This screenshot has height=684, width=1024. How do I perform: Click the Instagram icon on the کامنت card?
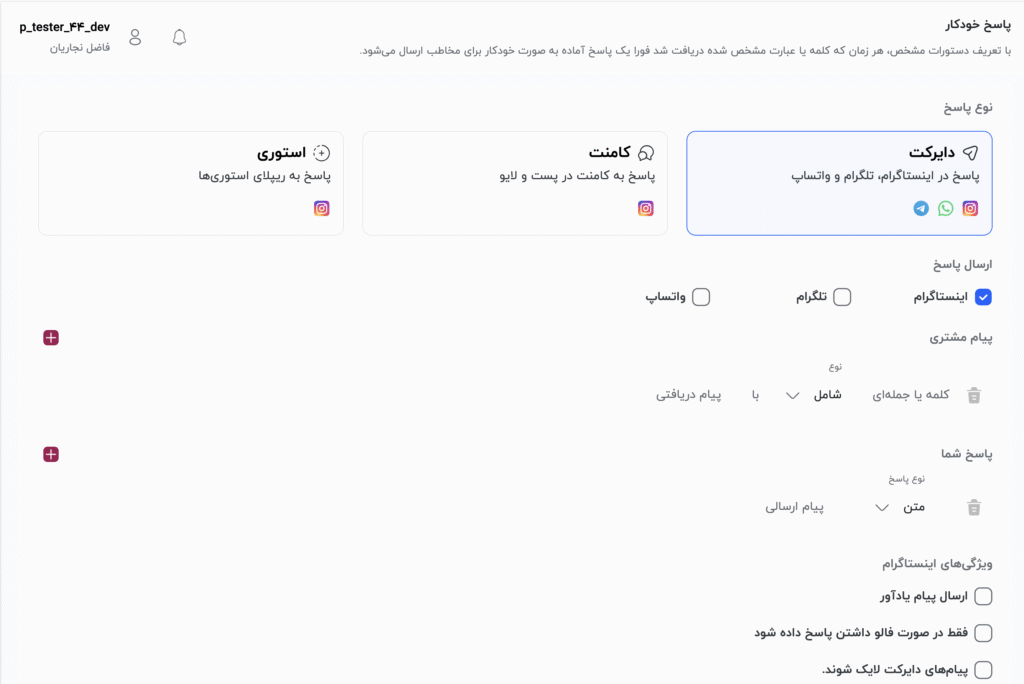(646, 208)
